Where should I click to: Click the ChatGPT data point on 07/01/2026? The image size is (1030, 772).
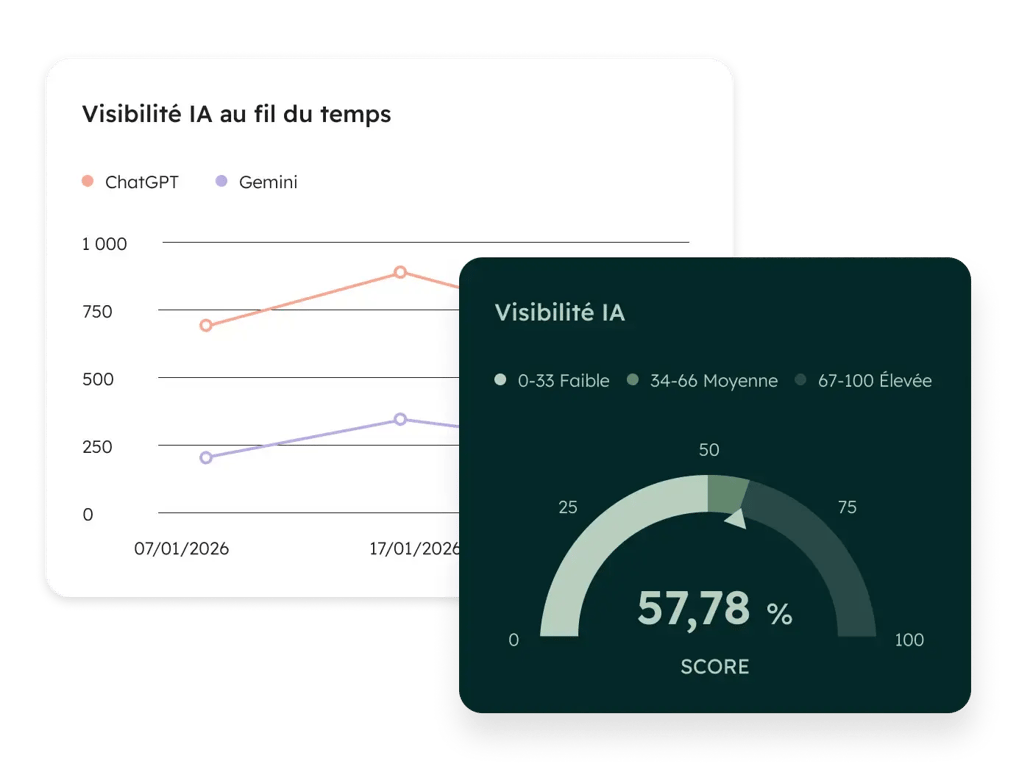pyautogui.click(x=206, y=325)
